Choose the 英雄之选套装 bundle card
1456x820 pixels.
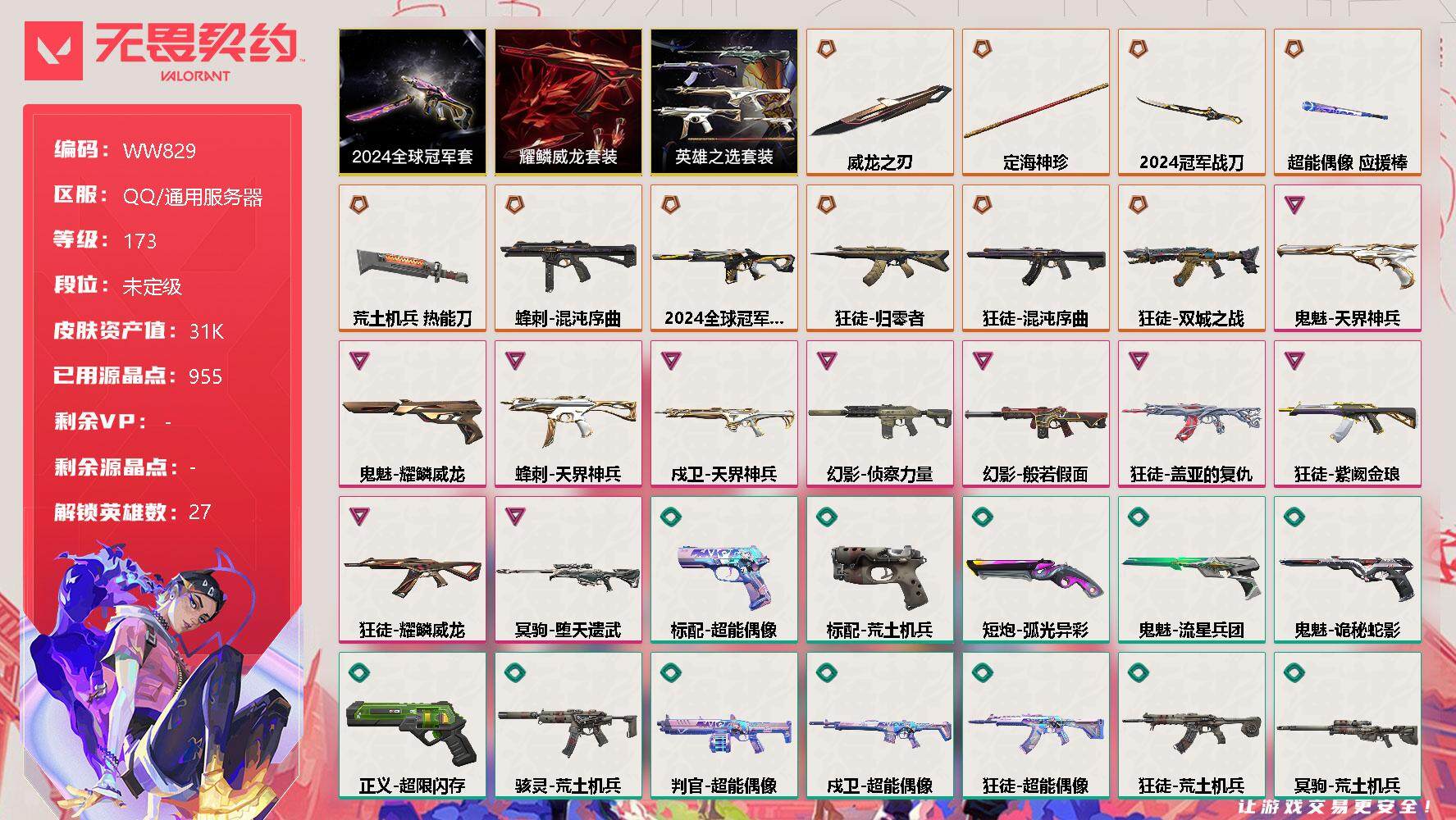(723, 102)
